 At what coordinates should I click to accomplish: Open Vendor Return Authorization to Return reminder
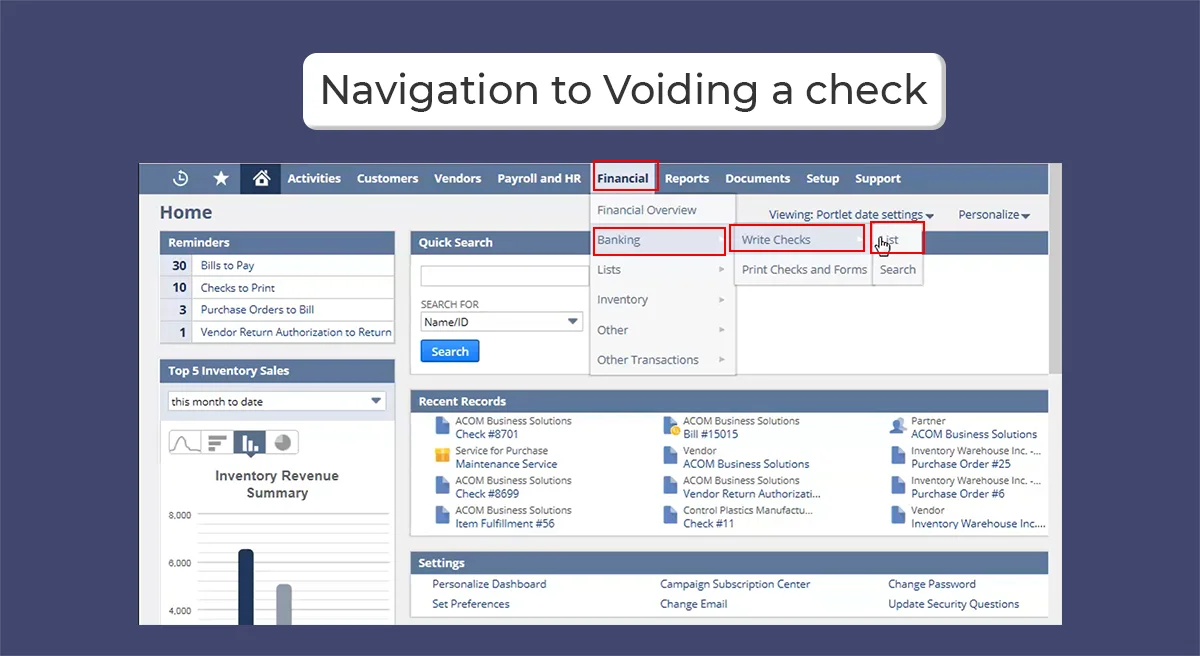point(296,332)
